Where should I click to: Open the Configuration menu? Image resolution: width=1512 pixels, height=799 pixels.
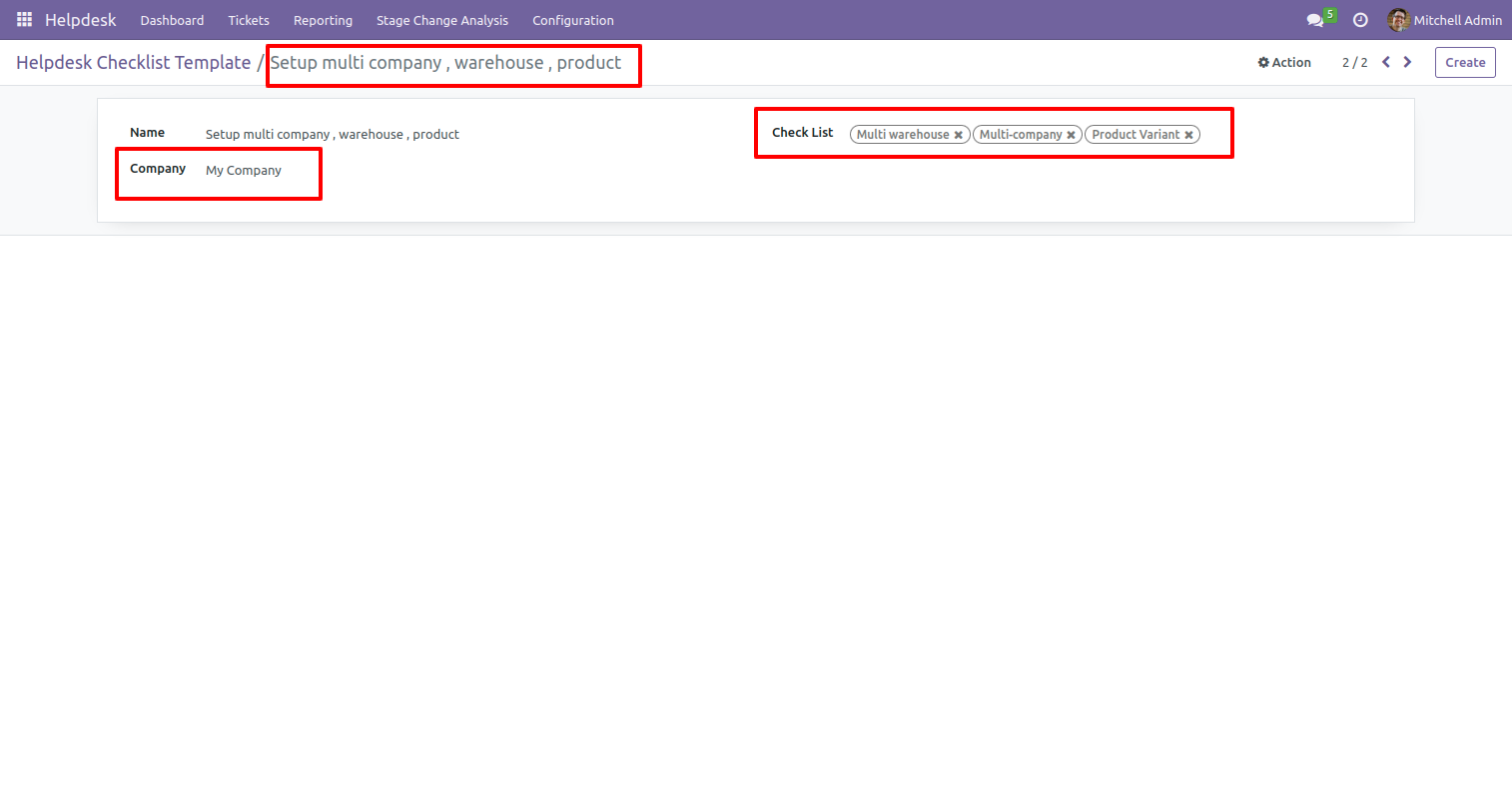point(573,20)
